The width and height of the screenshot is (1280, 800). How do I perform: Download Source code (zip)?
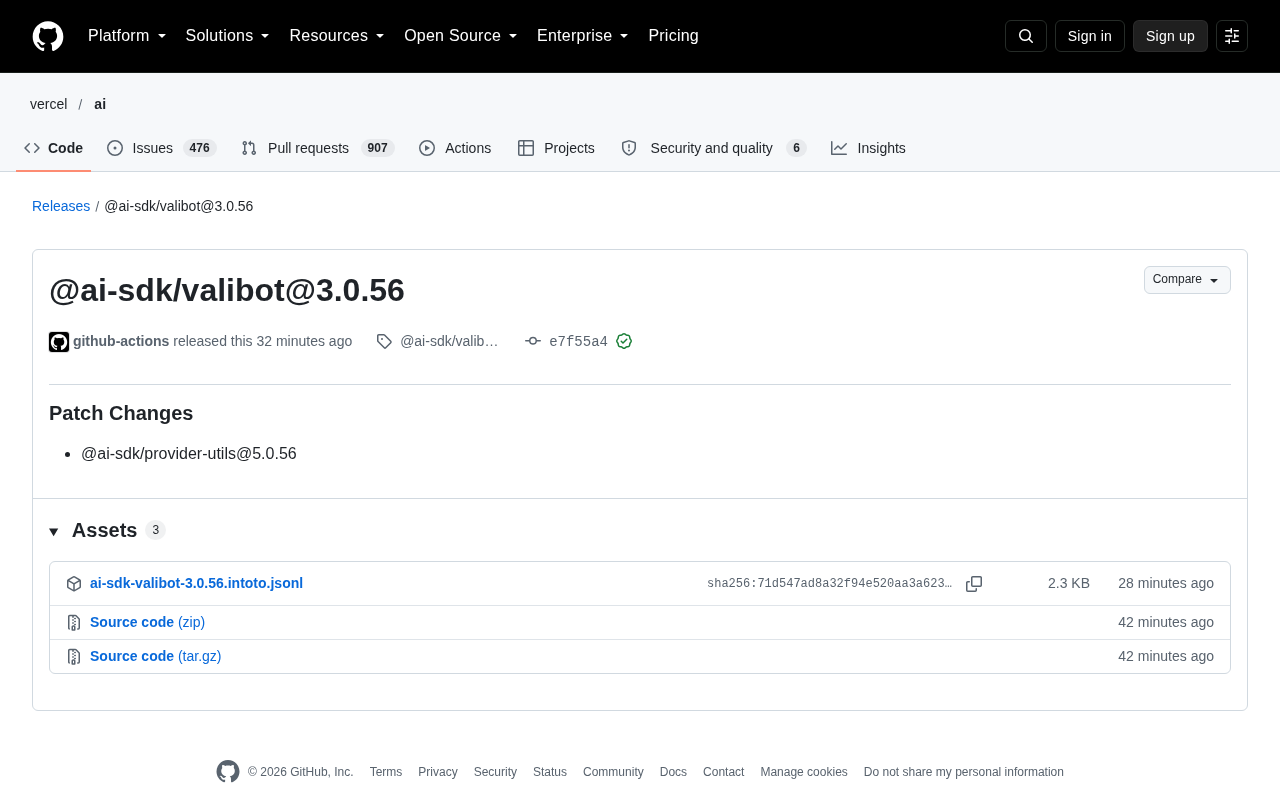(147, 622)
